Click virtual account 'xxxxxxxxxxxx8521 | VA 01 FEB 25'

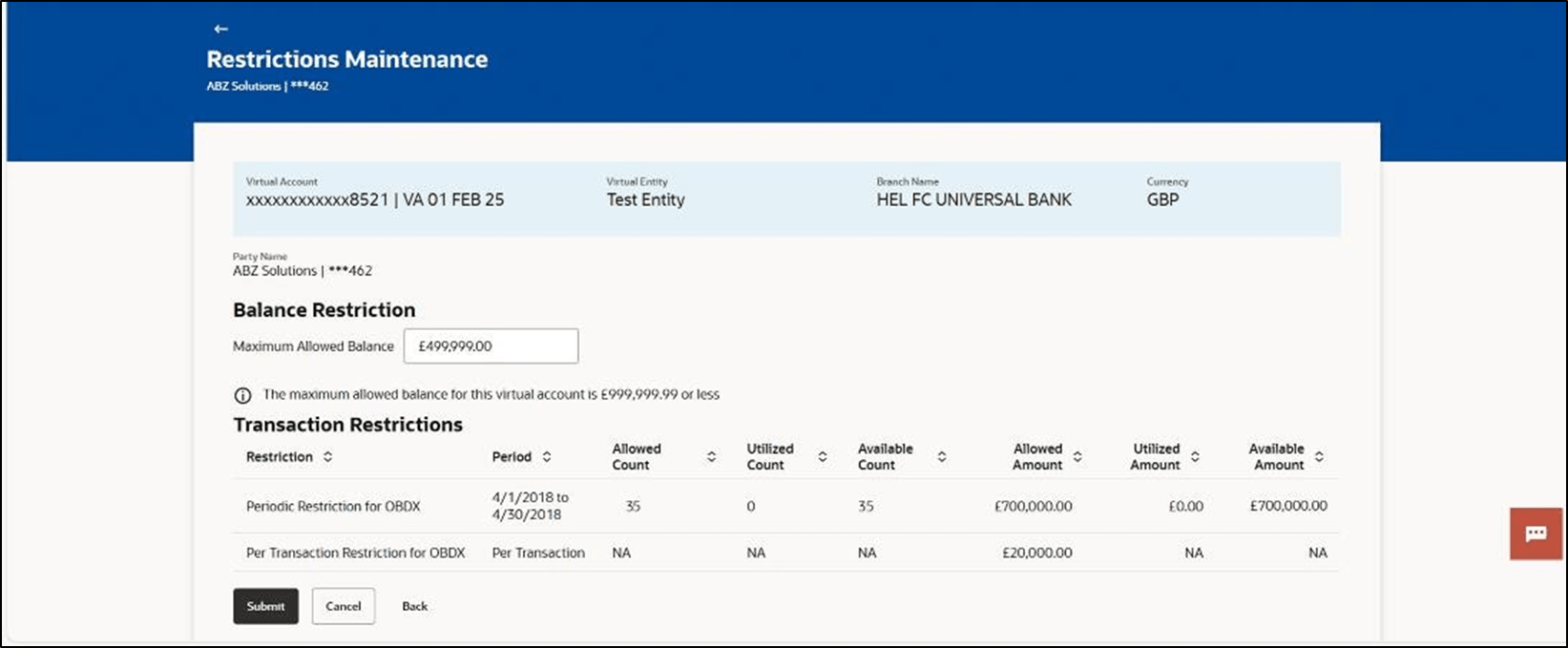click(x=375, y=200)
